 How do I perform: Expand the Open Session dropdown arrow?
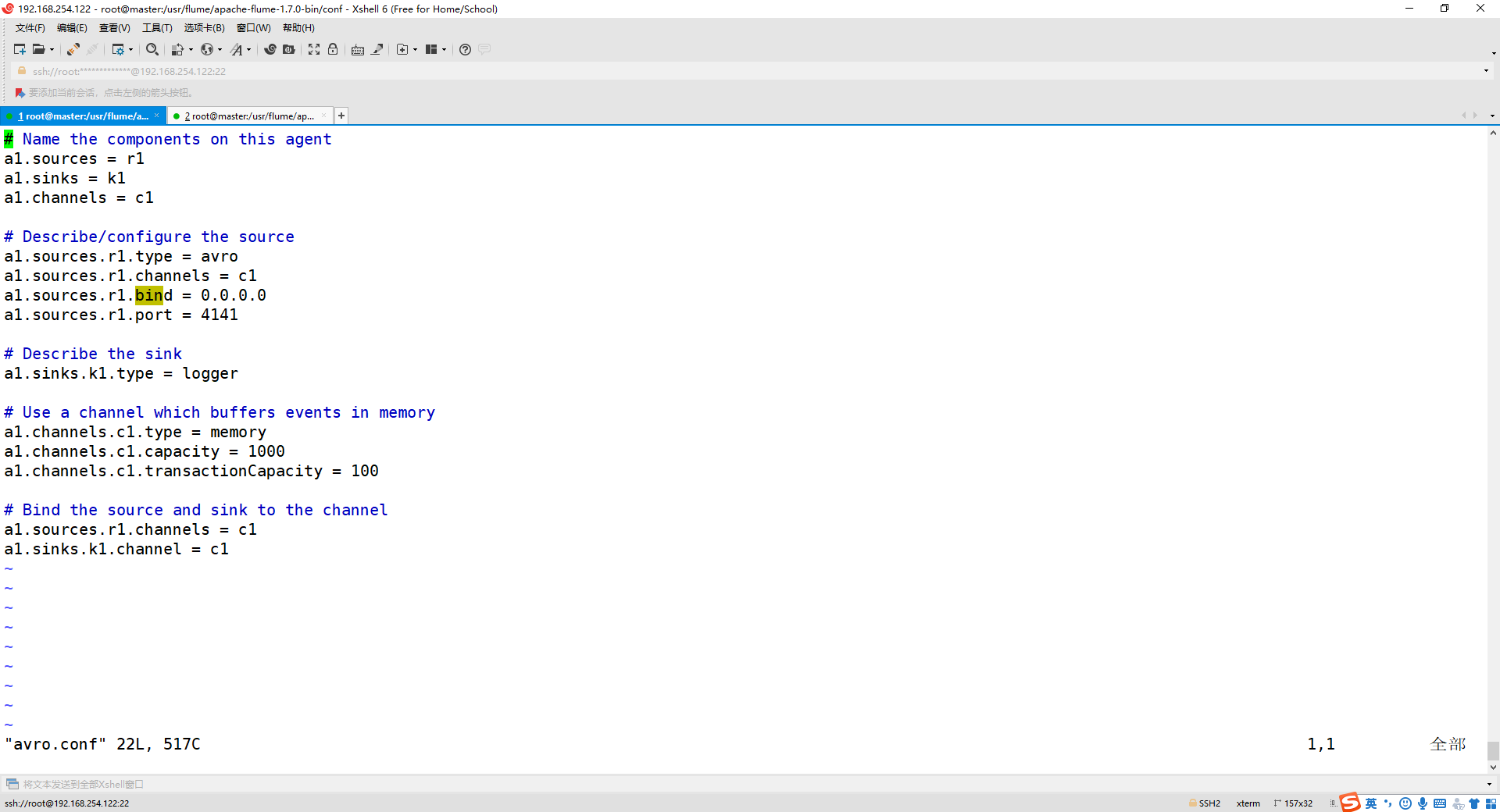52,49
